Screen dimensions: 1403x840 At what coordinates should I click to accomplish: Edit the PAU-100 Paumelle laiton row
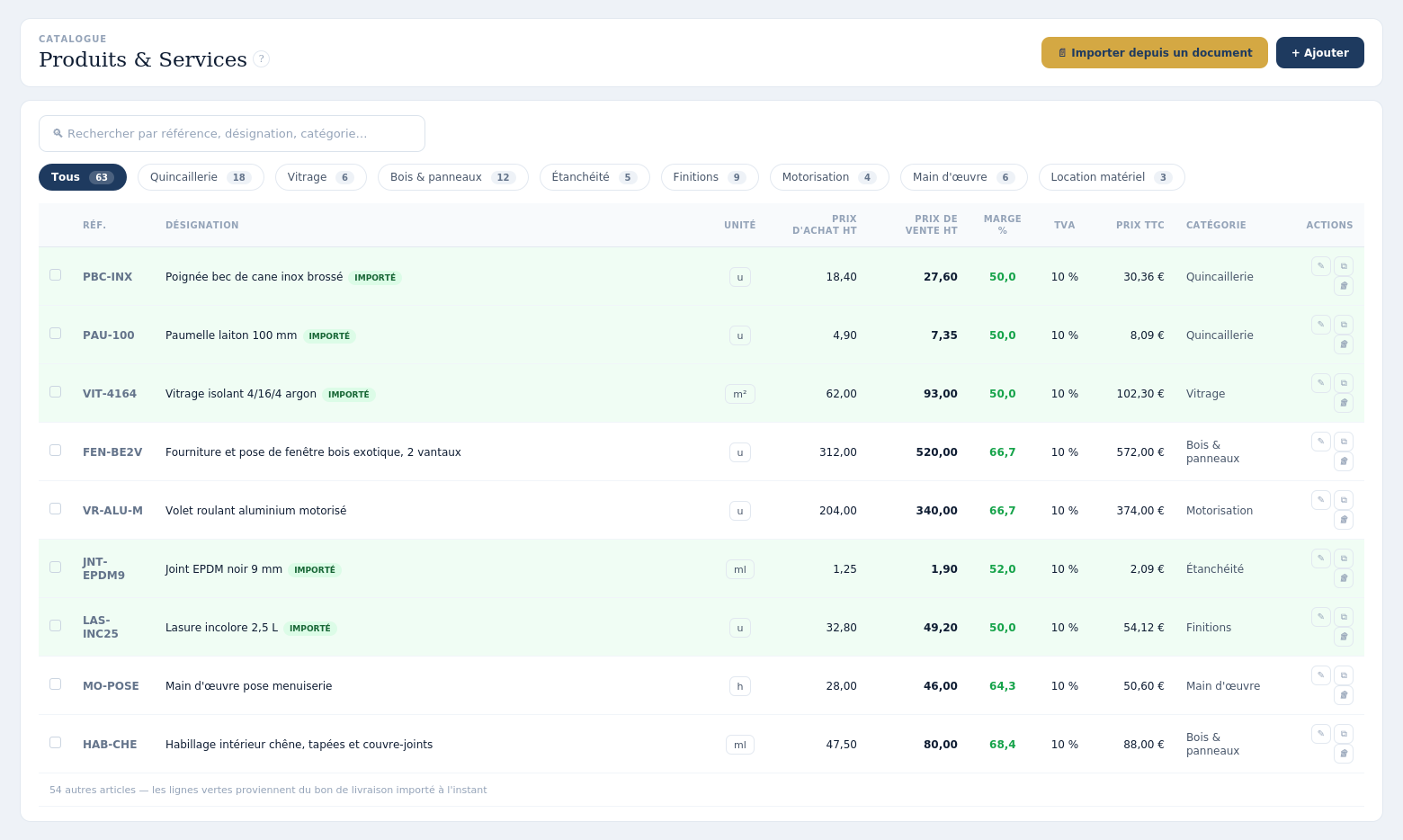coord(1321,325)
